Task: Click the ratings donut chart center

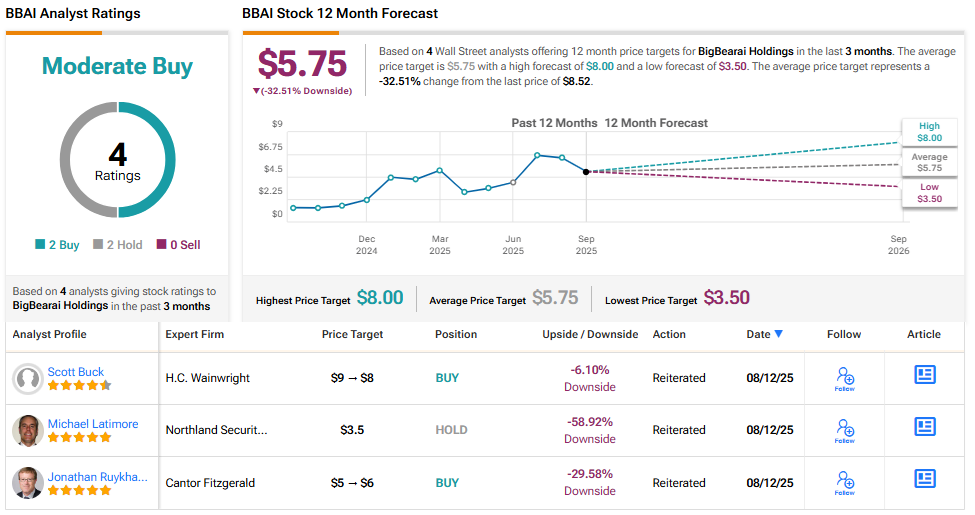Action: (118, 161)
